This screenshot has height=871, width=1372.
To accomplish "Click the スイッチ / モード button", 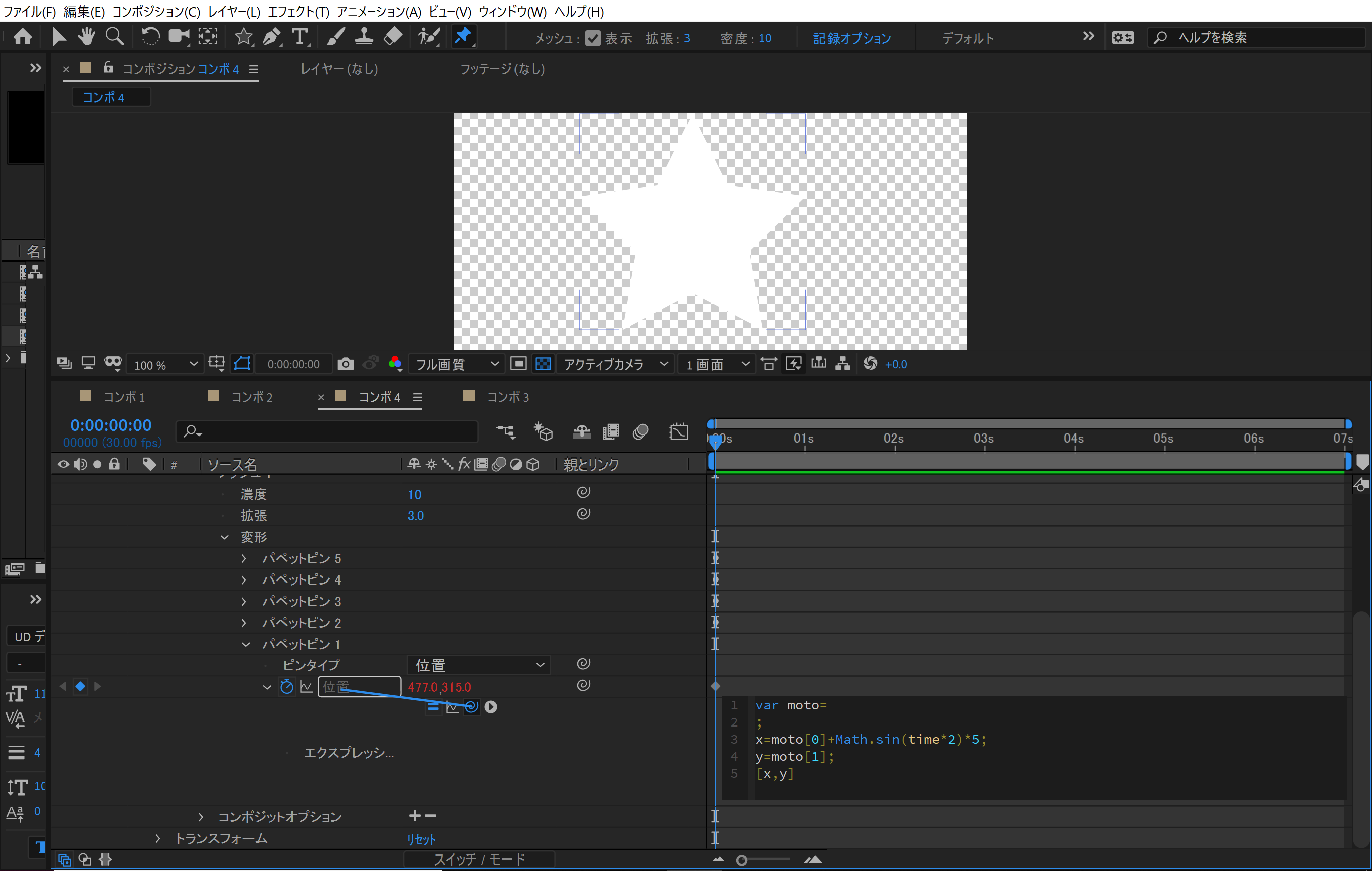I will [479, 859].
